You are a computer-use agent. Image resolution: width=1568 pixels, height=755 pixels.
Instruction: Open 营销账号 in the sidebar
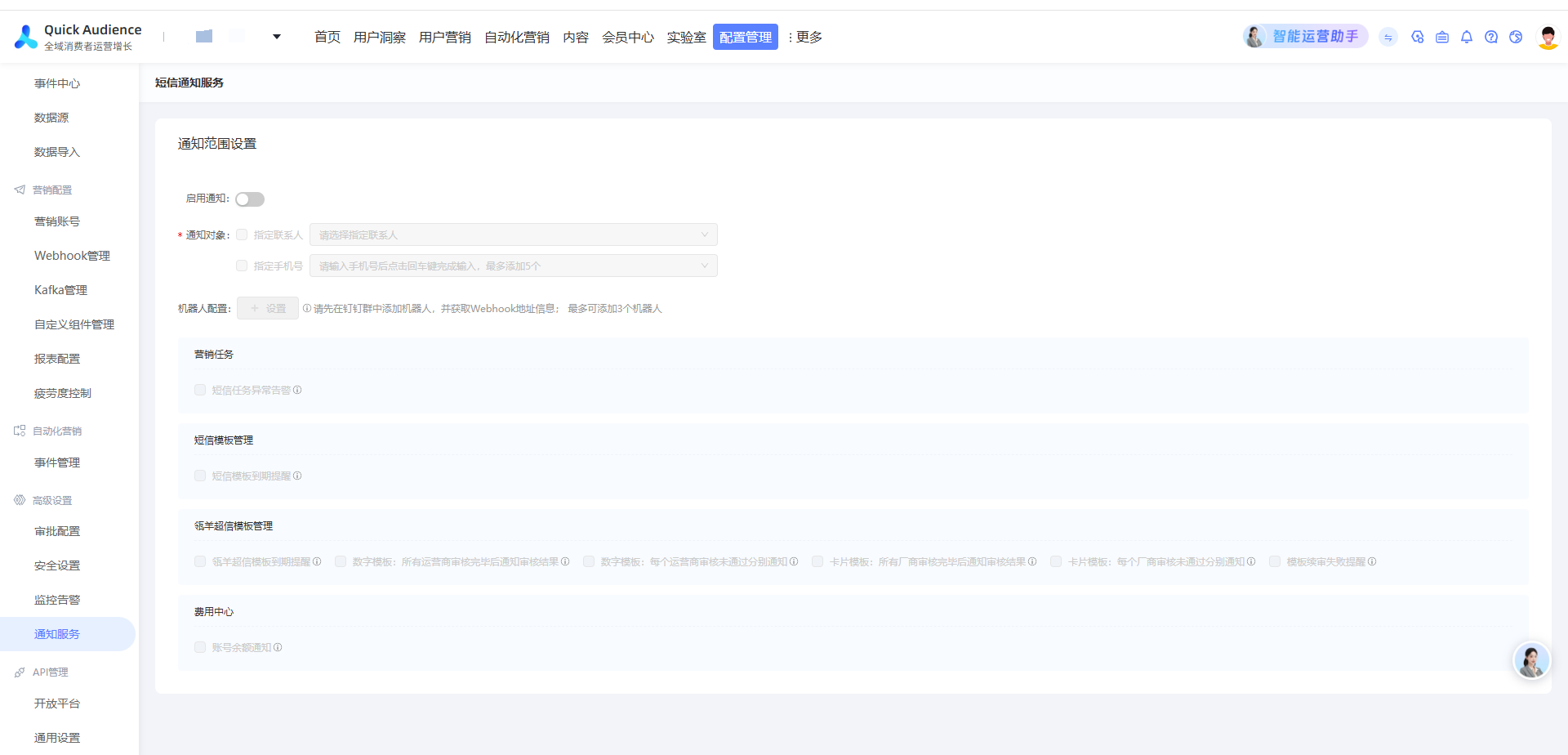click(x=57, y=221)
